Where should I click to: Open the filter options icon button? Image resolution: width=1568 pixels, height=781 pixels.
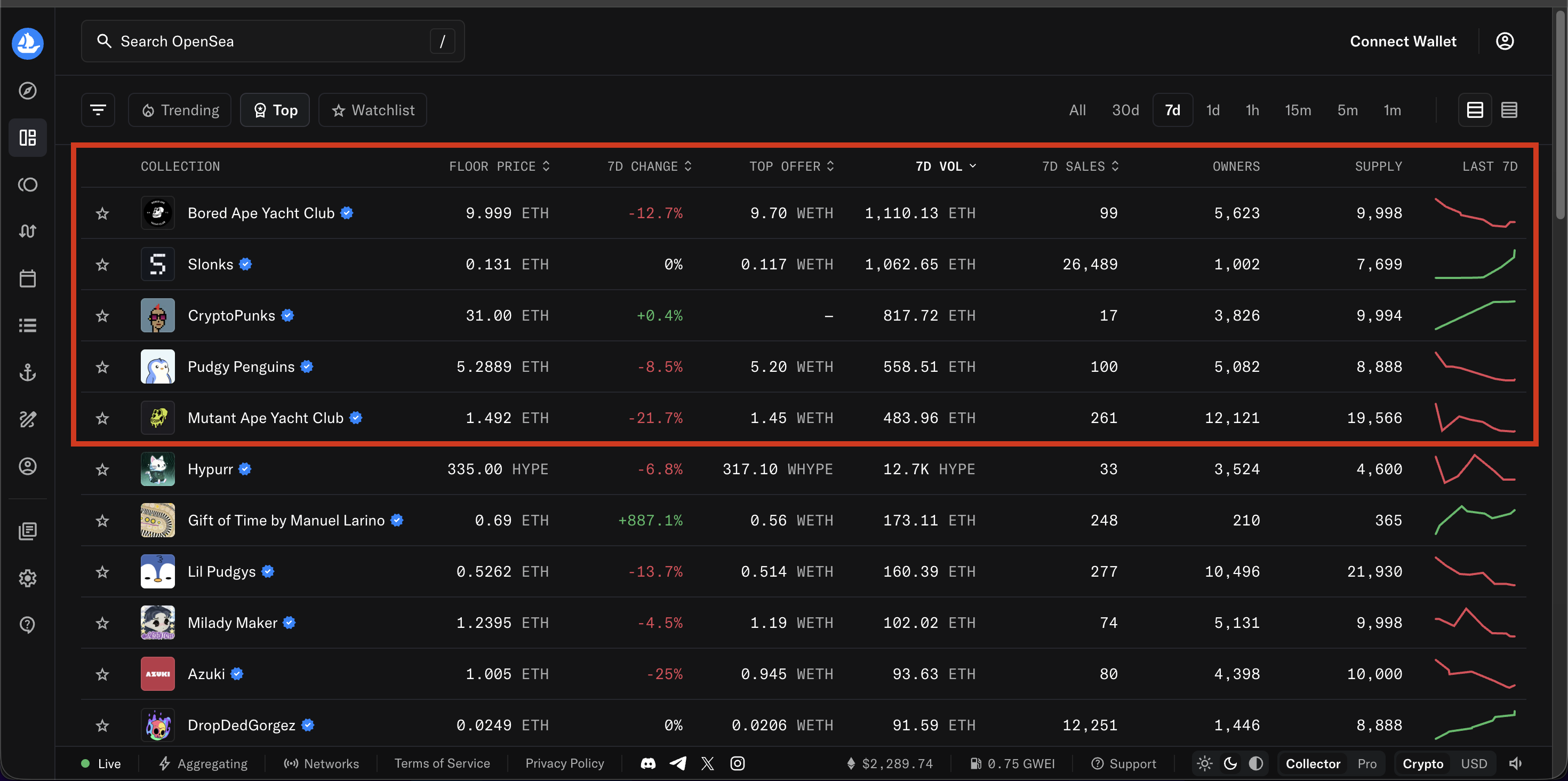coord(98,110)
